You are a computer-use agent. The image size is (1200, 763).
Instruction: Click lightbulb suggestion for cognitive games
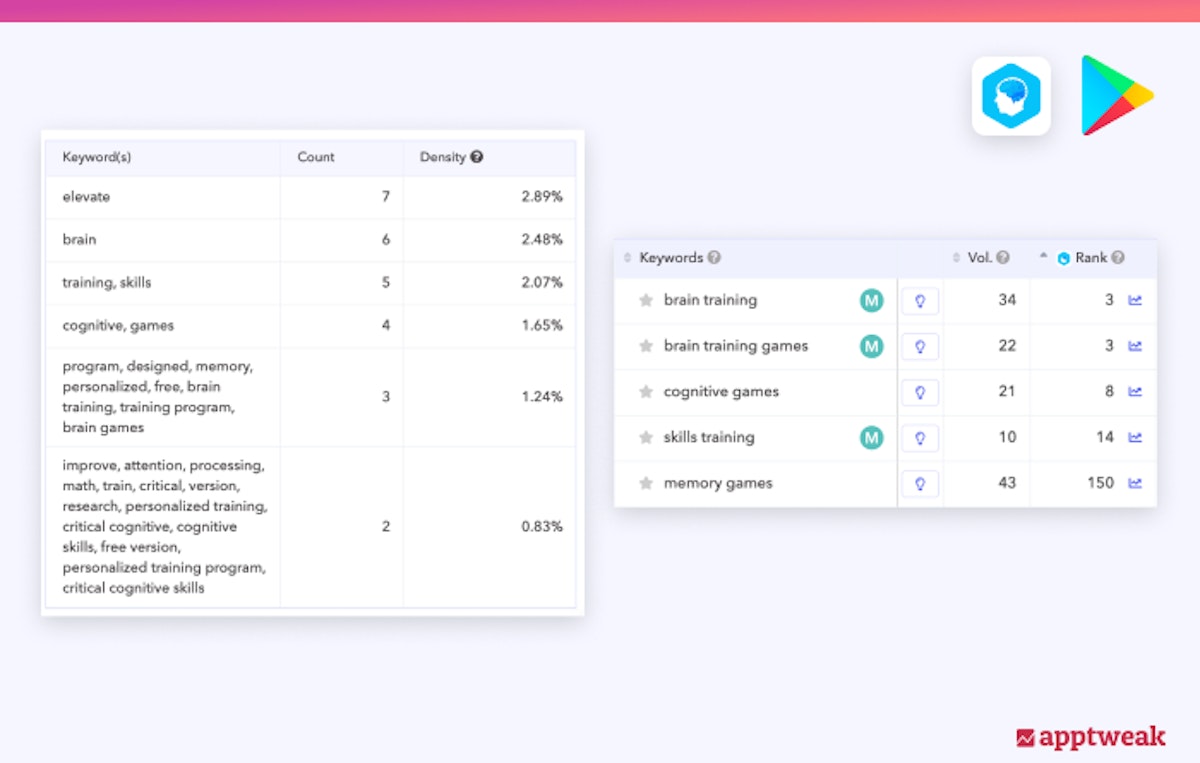pyautogui.click(x=920, y=392)
